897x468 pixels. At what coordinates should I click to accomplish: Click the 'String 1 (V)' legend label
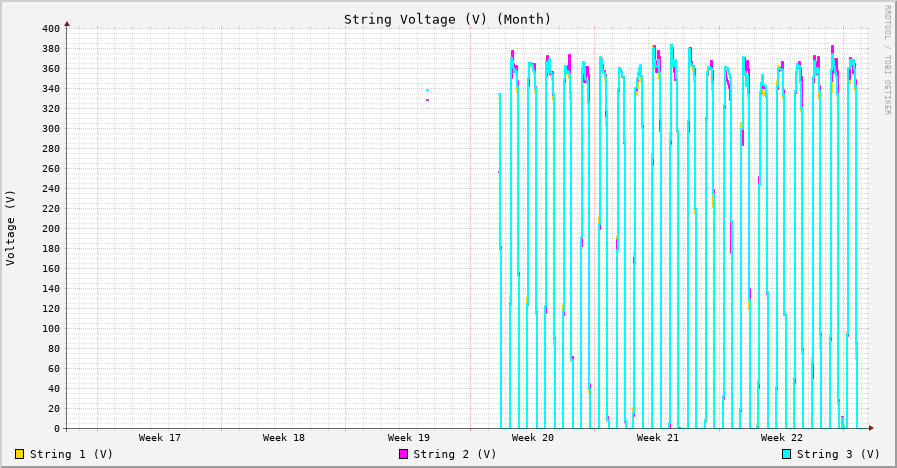tap(72, 454)
